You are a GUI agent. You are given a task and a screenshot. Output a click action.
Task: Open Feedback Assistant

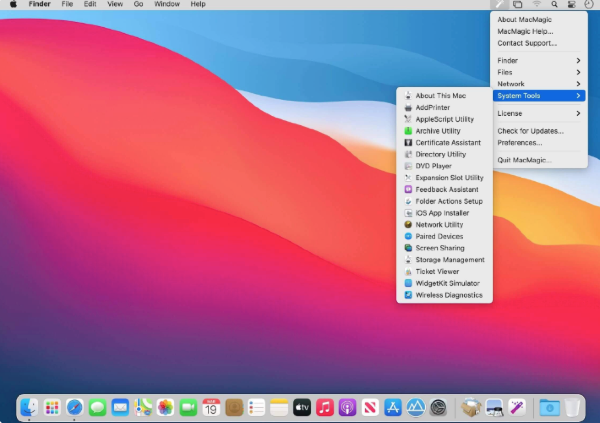click(x=444, y=189)
